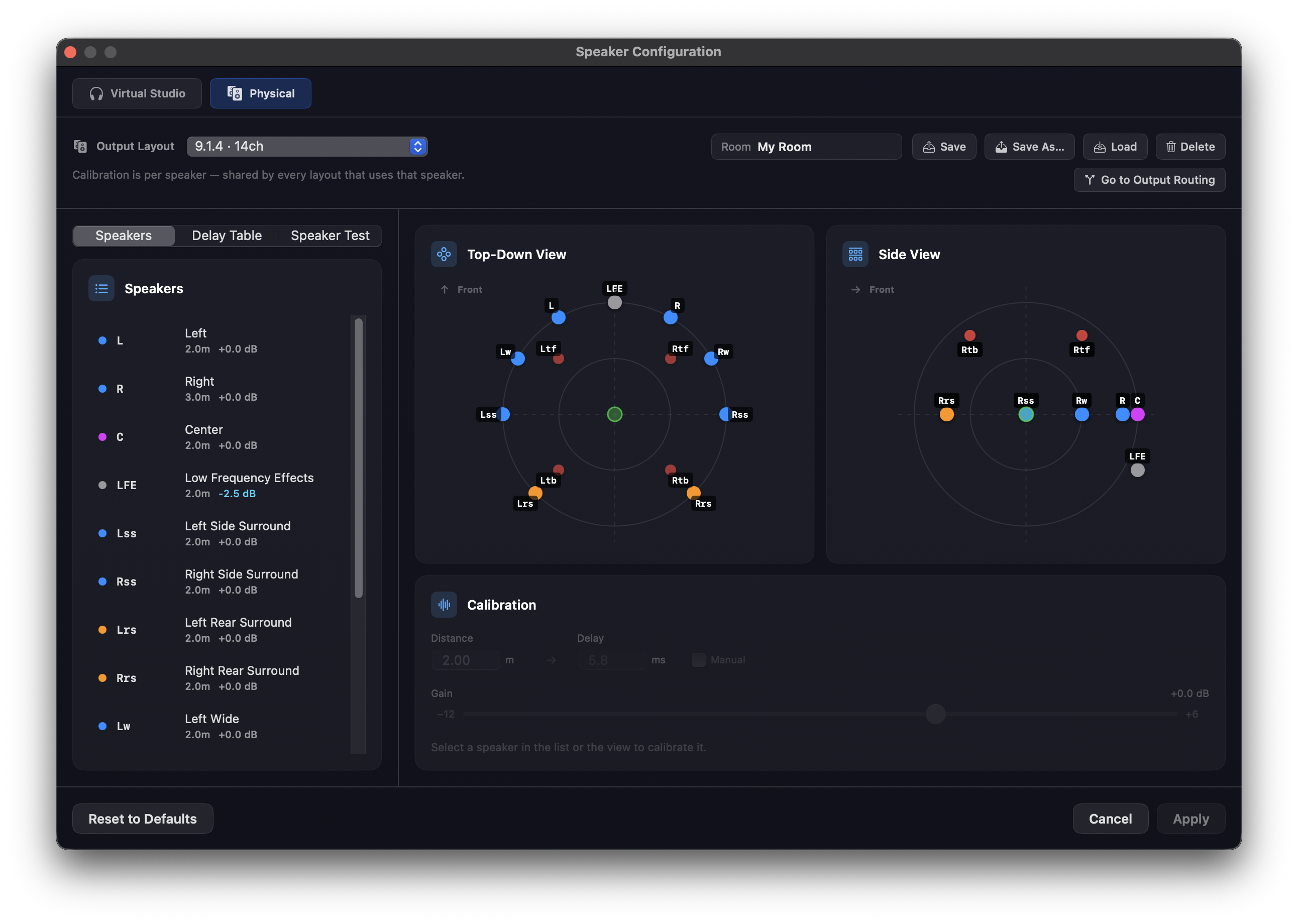Click the Lw speaker dot in Top-Down View
This screenshot has width=1298, height=924.
(518, 359)
